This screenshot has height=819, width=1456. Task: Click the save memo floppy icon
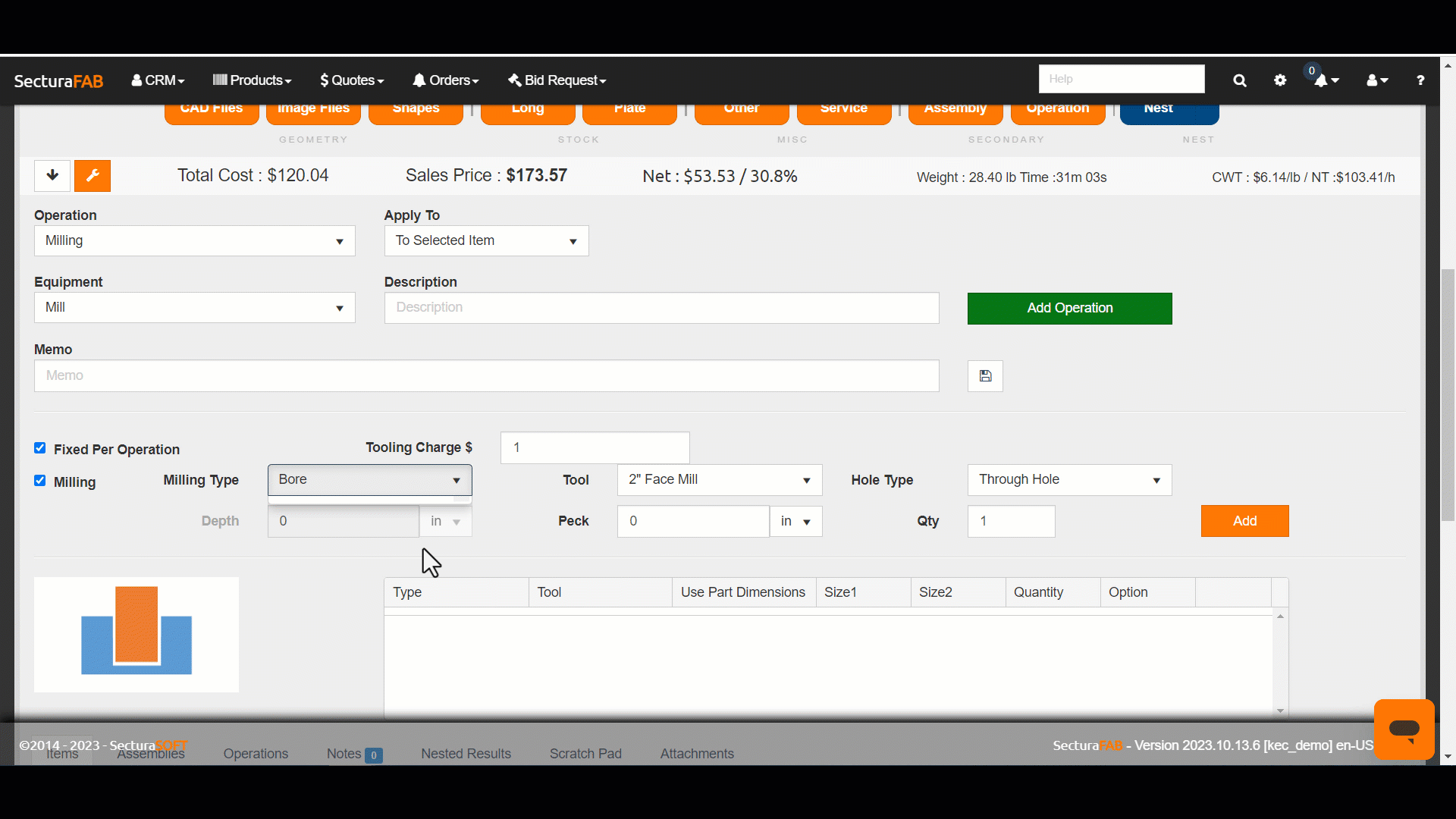pyautogui.click(x=985, y=376)
